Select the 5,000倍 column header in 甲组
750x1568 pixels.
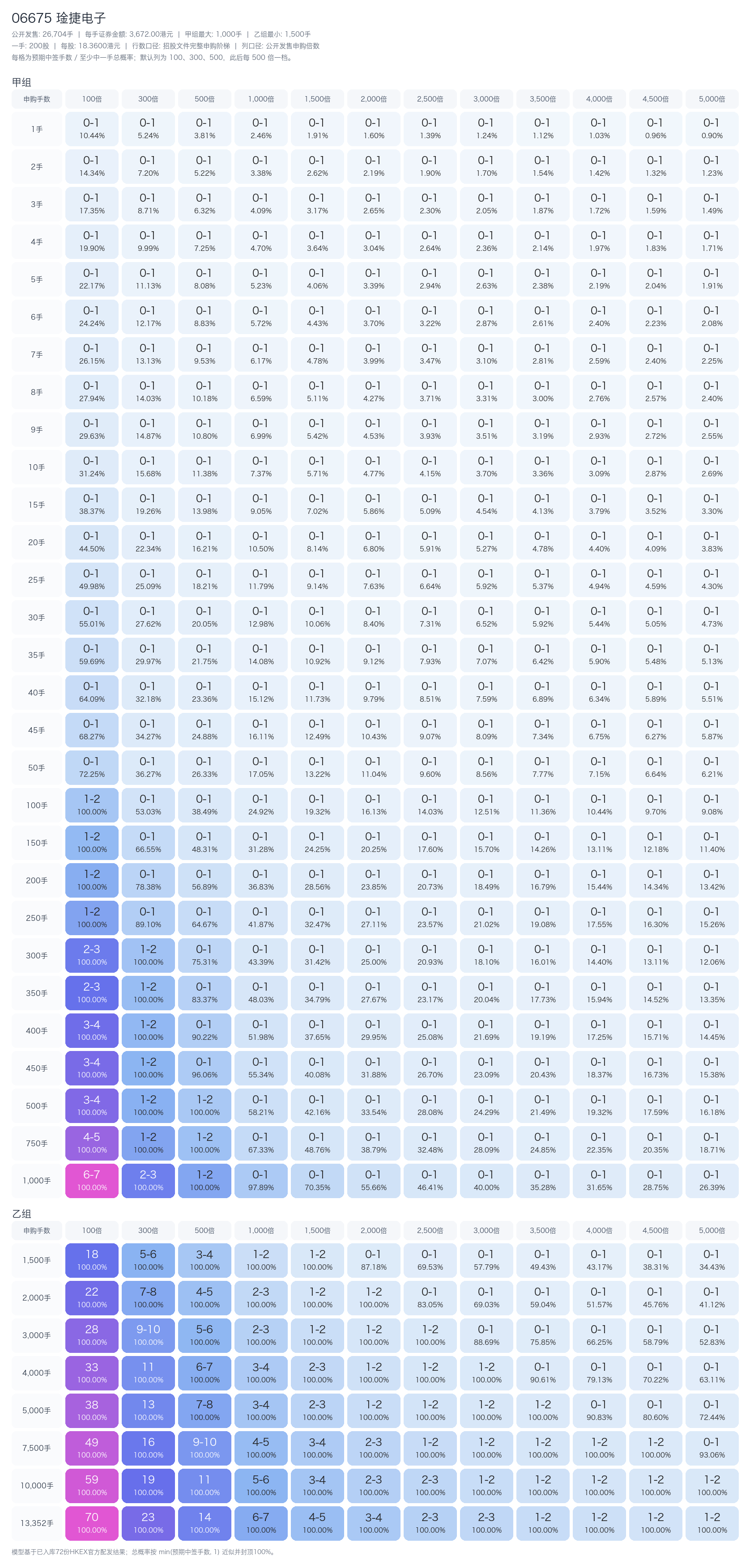point(712,98)
